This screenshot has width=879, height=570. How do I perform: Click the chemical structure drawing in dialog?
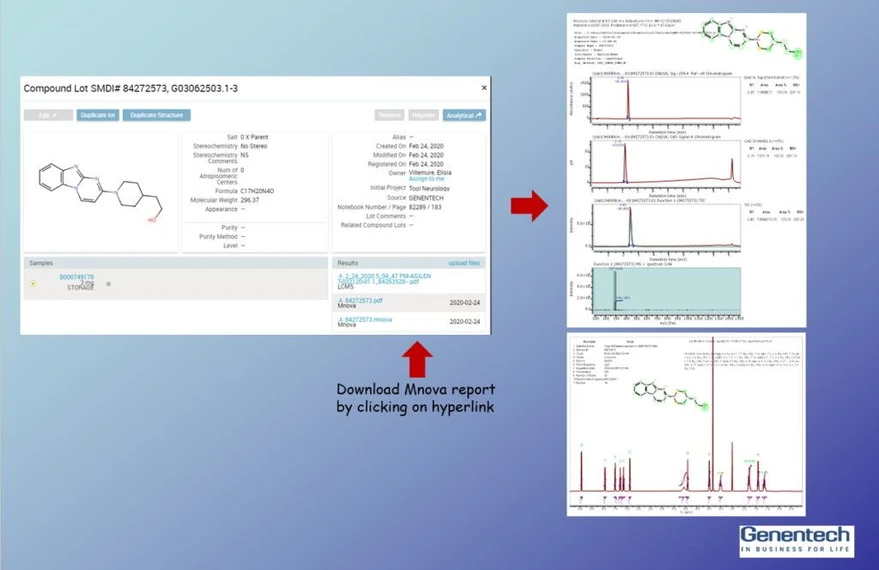coord(101,192)
